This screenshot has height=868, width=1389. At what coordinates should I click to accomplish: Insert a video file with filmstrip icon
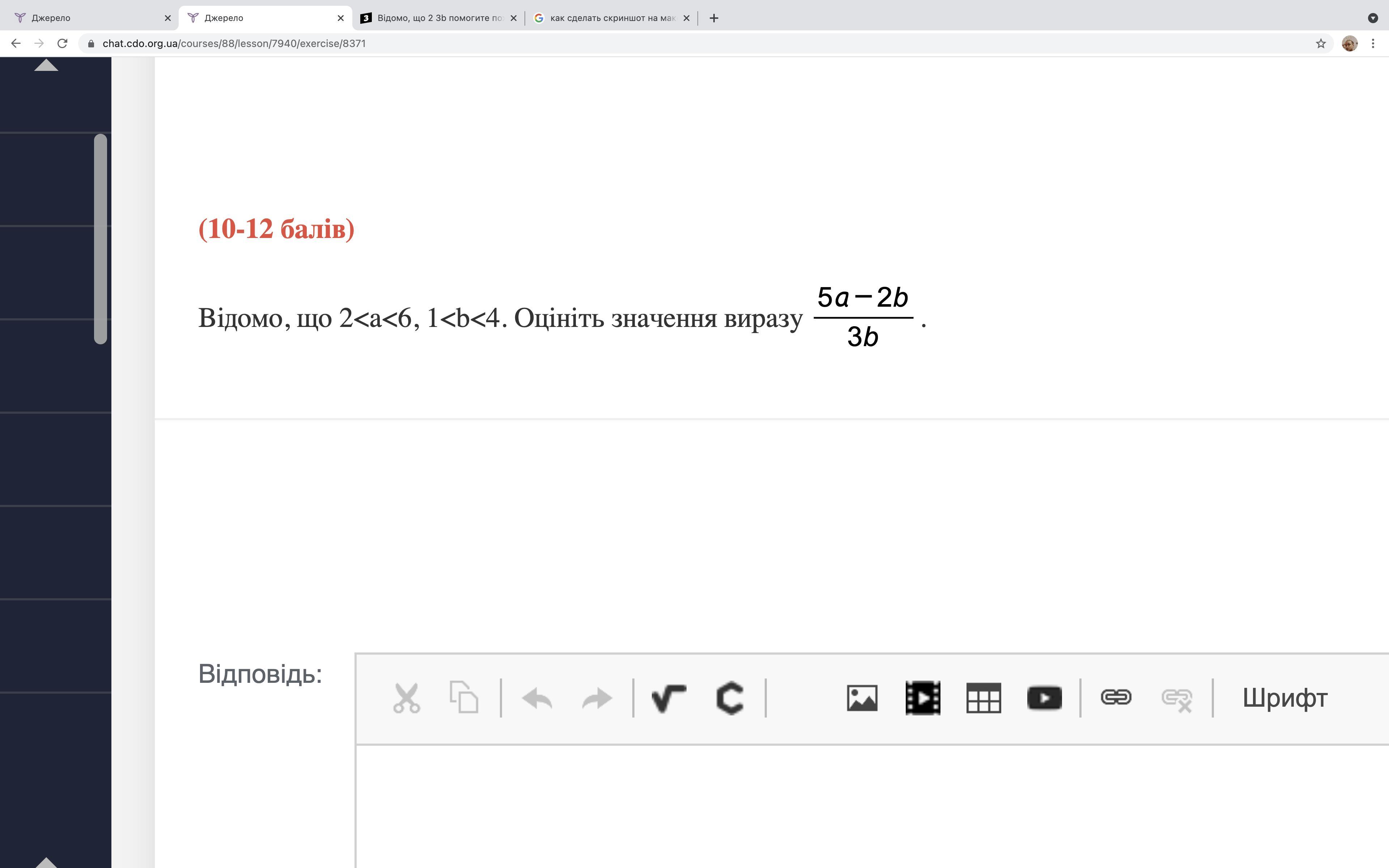(923, 698)
